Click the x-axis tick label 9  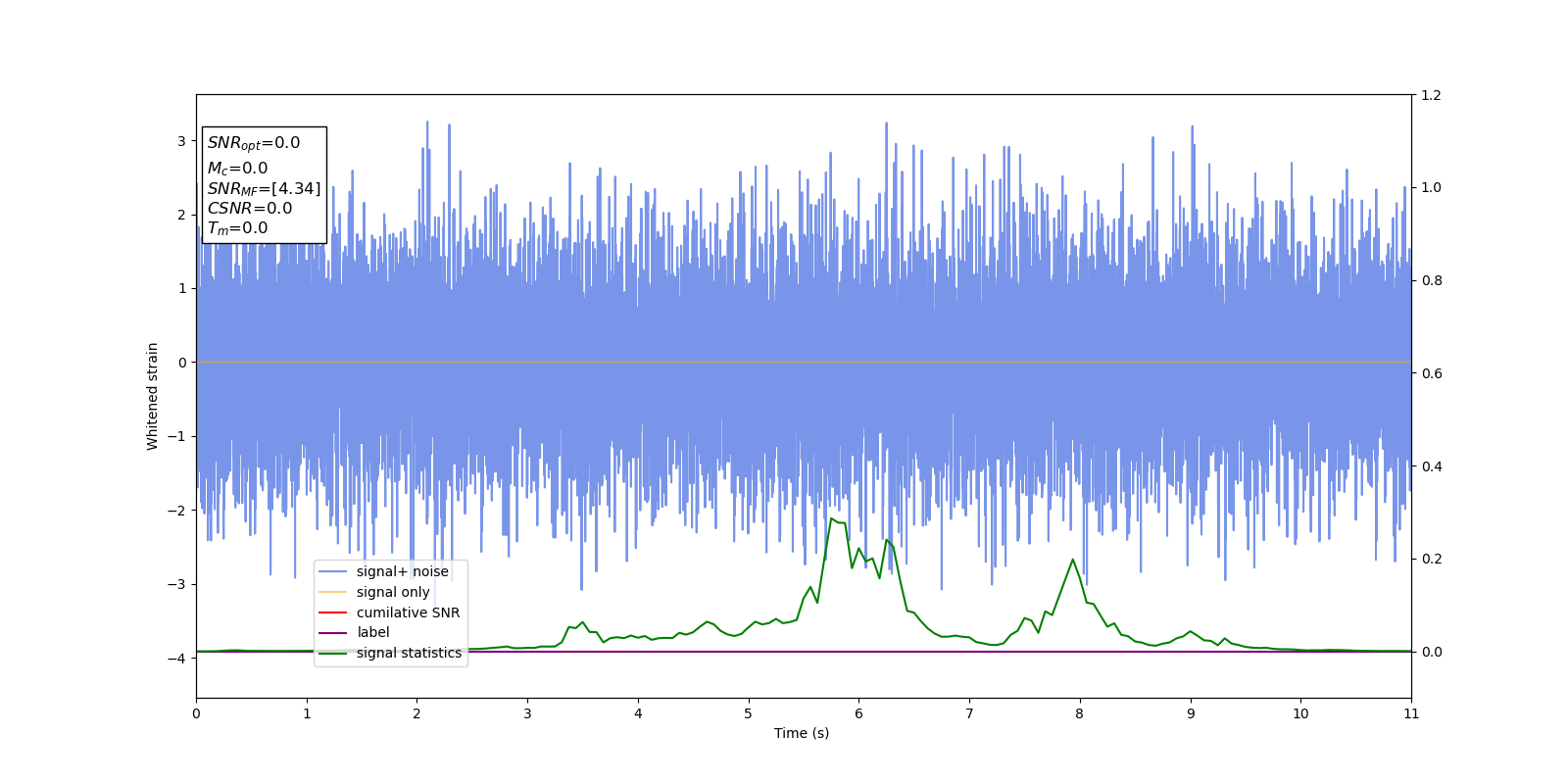coord(1191,713)
